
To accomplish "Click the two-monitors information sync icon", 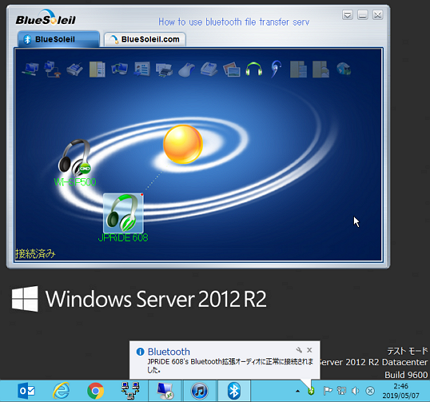I will 120,69.
